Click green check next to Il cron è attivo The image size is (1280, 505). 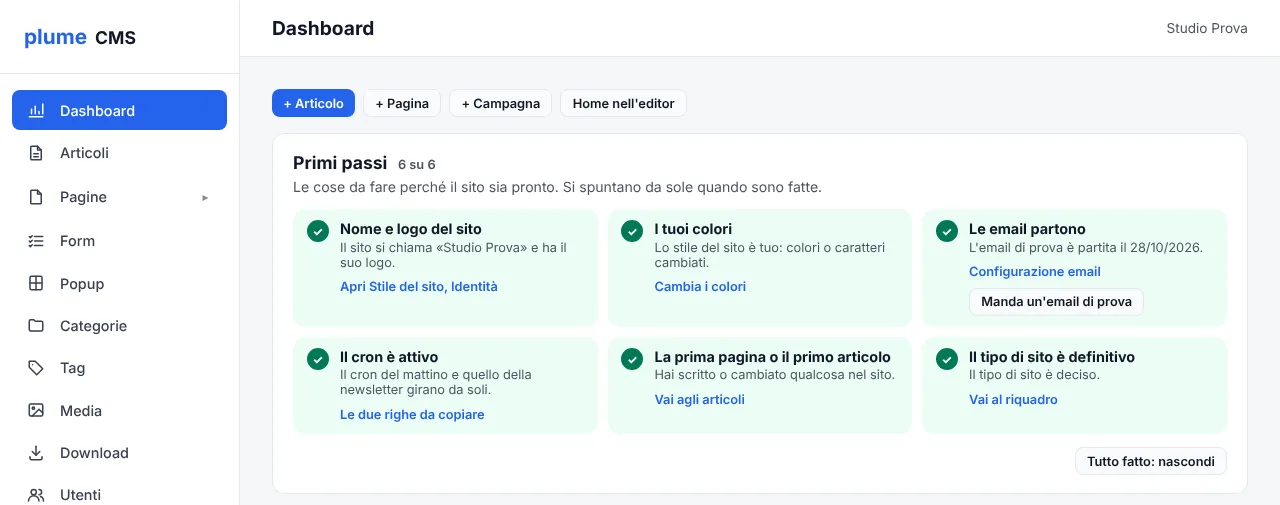[x=317, y=359]
